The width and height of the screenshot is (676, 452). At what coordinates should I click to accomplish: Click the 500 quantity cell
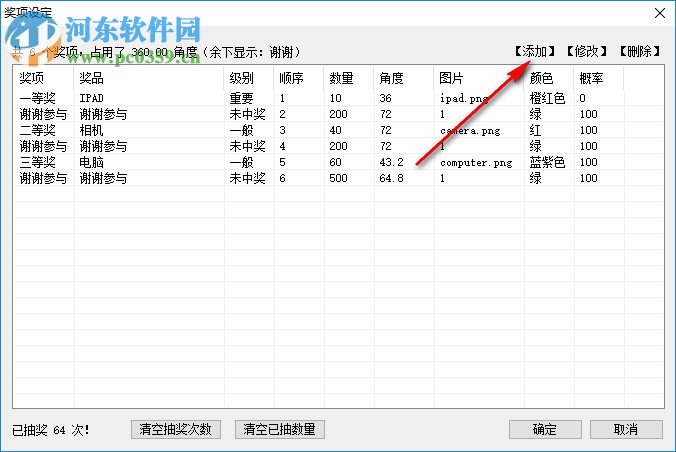tap(338, 178)
